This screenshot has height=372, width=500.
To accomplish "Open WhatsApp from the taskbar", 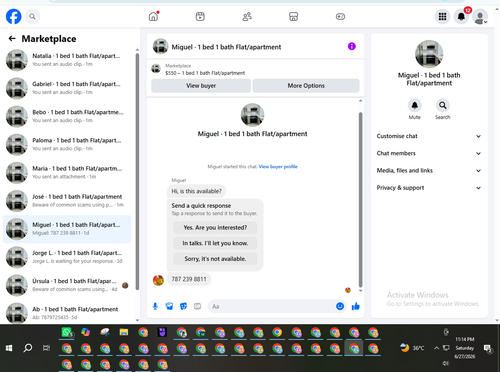I will coord(67,332).
